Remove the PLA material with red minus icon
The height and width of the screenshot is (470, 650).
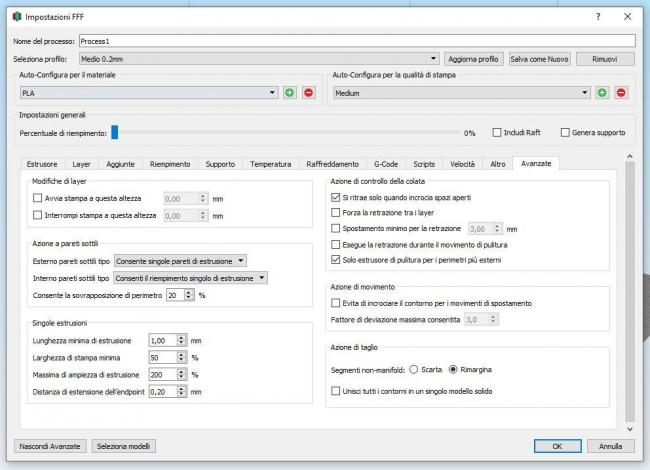click(308, 93)
